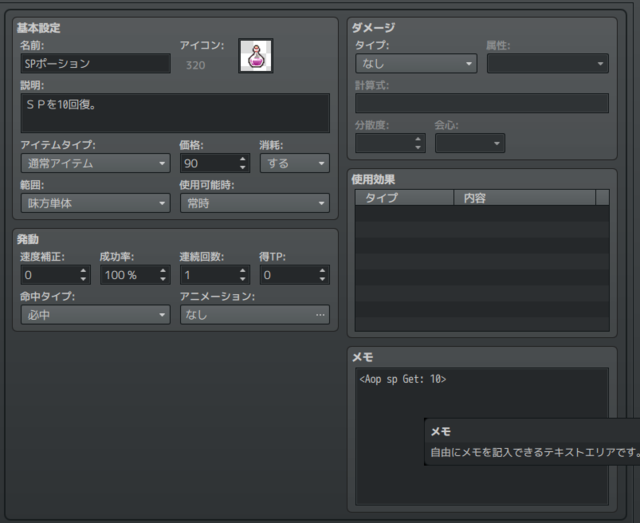Increase 速度補正 with the up arrow
The image size is (640, 523).
pyautogui.click(x=83, y=270)
